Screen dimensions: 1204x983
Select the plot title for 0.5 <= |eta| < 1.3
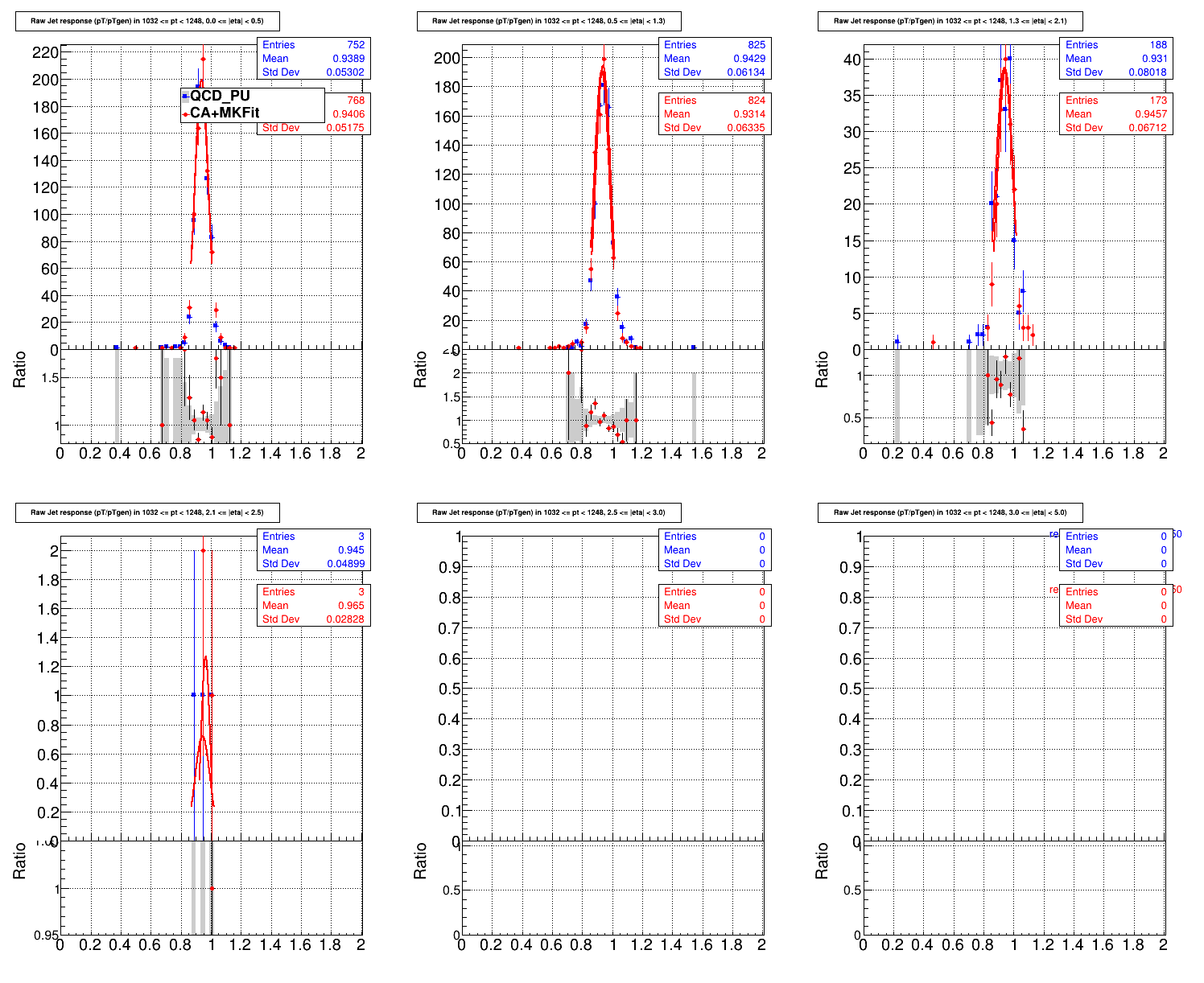coord(548,21)
